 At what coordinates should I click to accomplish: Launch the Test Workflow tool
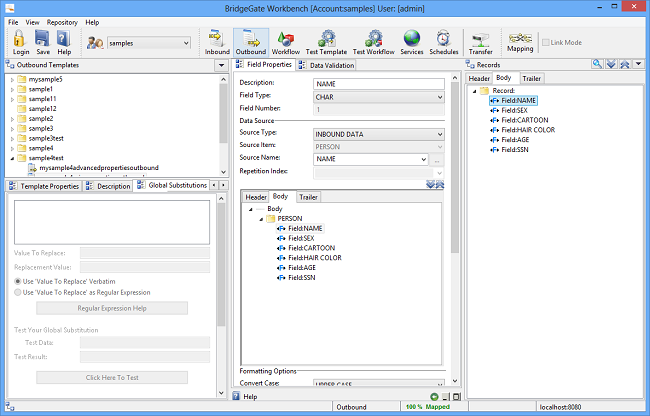374,43
